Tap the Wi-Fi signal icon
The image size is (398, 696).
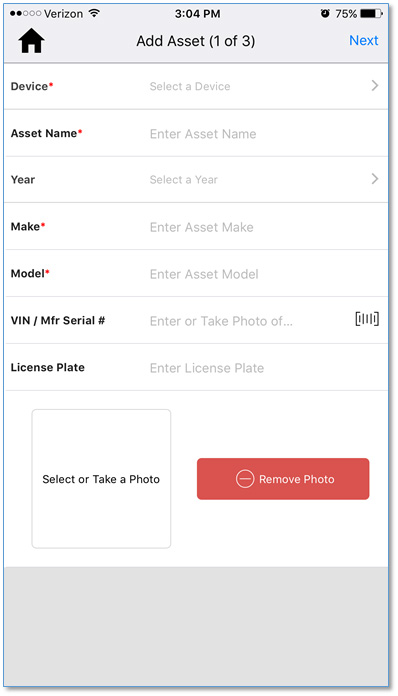point(94,13)
